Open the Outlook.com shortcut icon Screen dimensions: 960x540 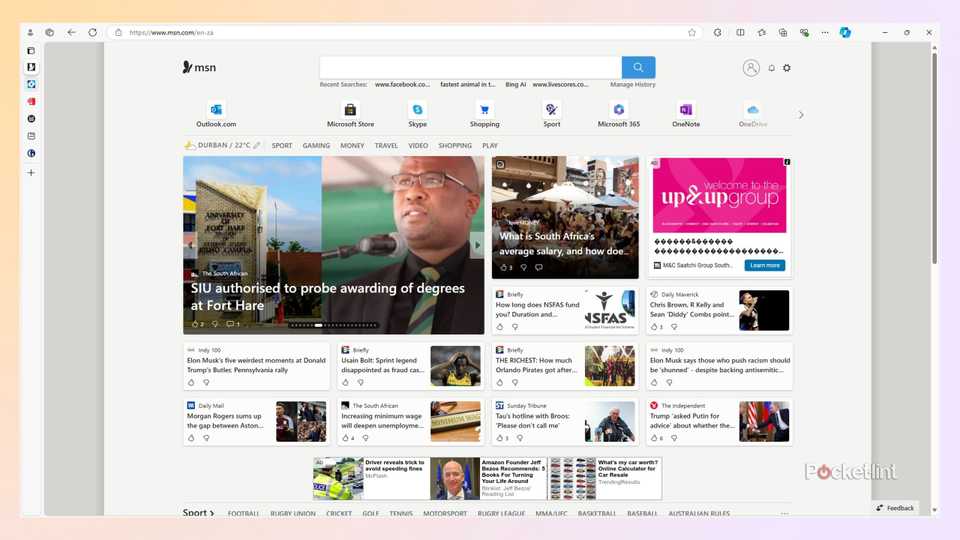click(x=216, y=110)
